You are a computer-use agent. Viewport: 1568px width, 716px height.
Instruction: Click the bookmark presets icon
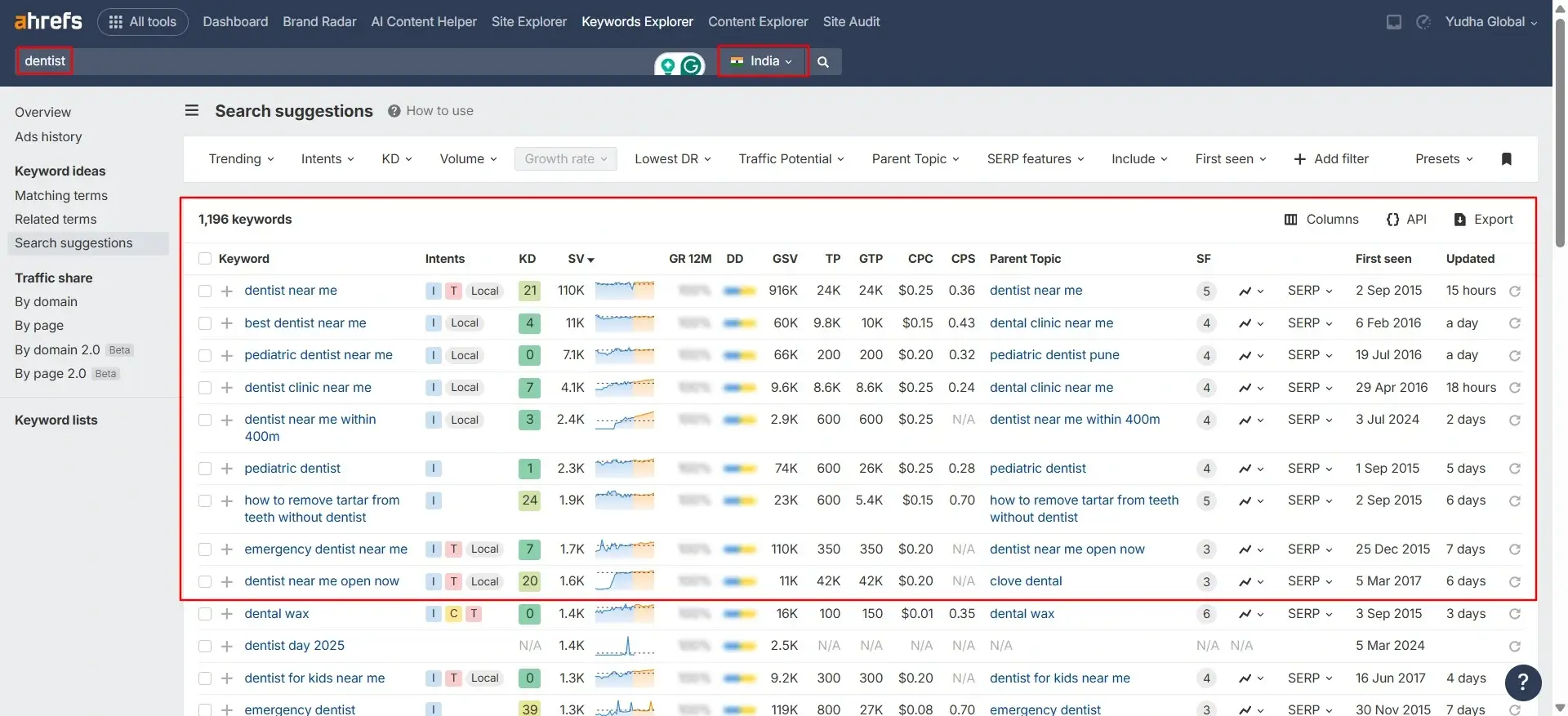pyautogui.click(x=1507, y=159)
